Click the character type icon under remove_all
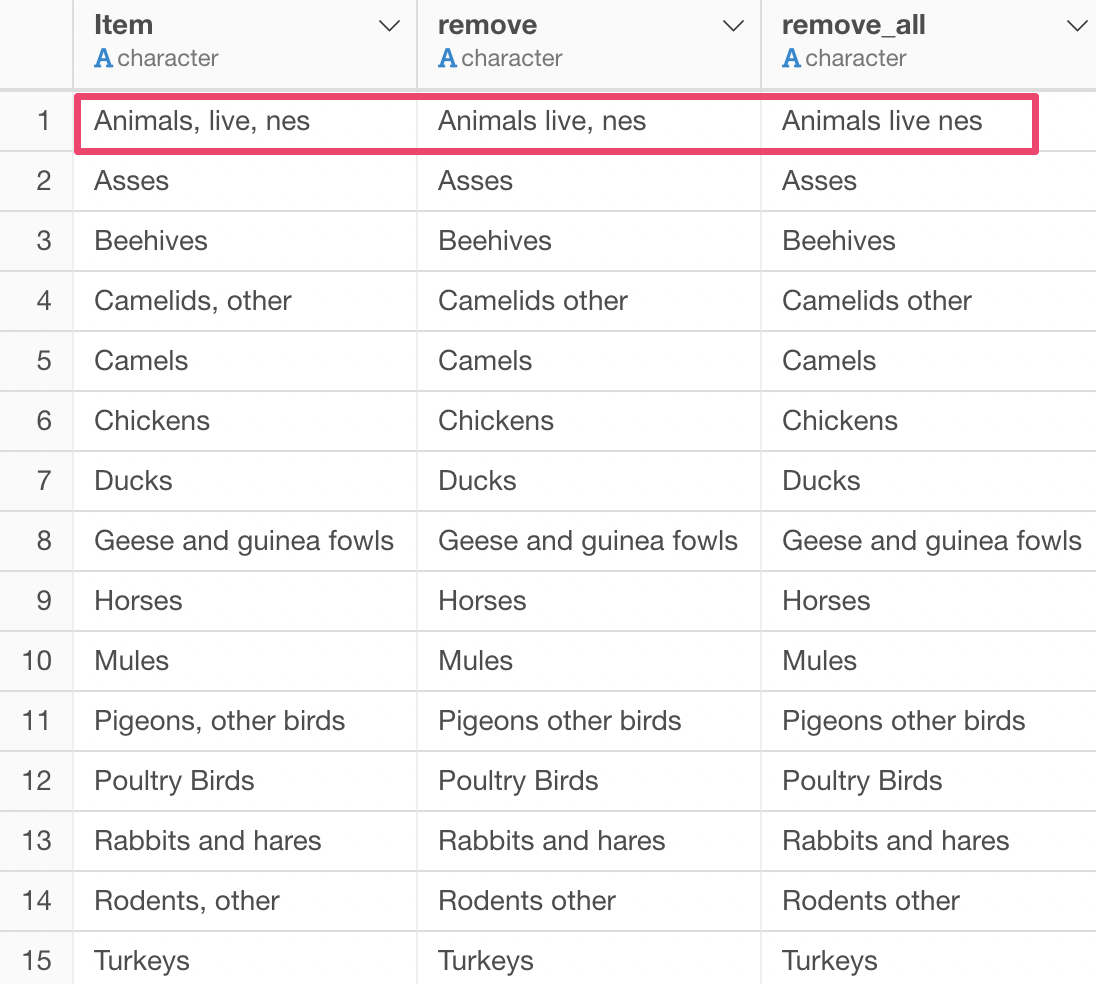The height and width of the screenshot is (984, 1096). tap(791, 58)
